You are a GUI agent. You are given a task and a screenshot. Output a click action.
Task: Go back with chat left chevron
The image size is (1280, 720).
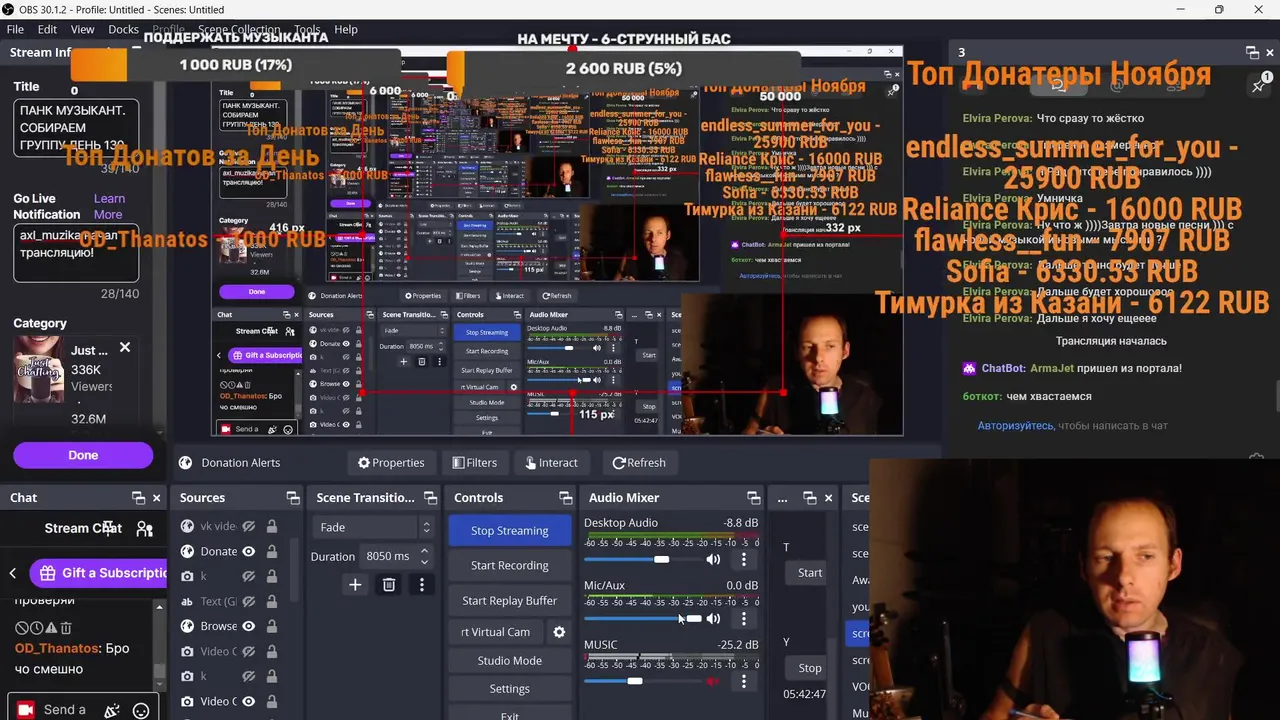tap(13, 573)
